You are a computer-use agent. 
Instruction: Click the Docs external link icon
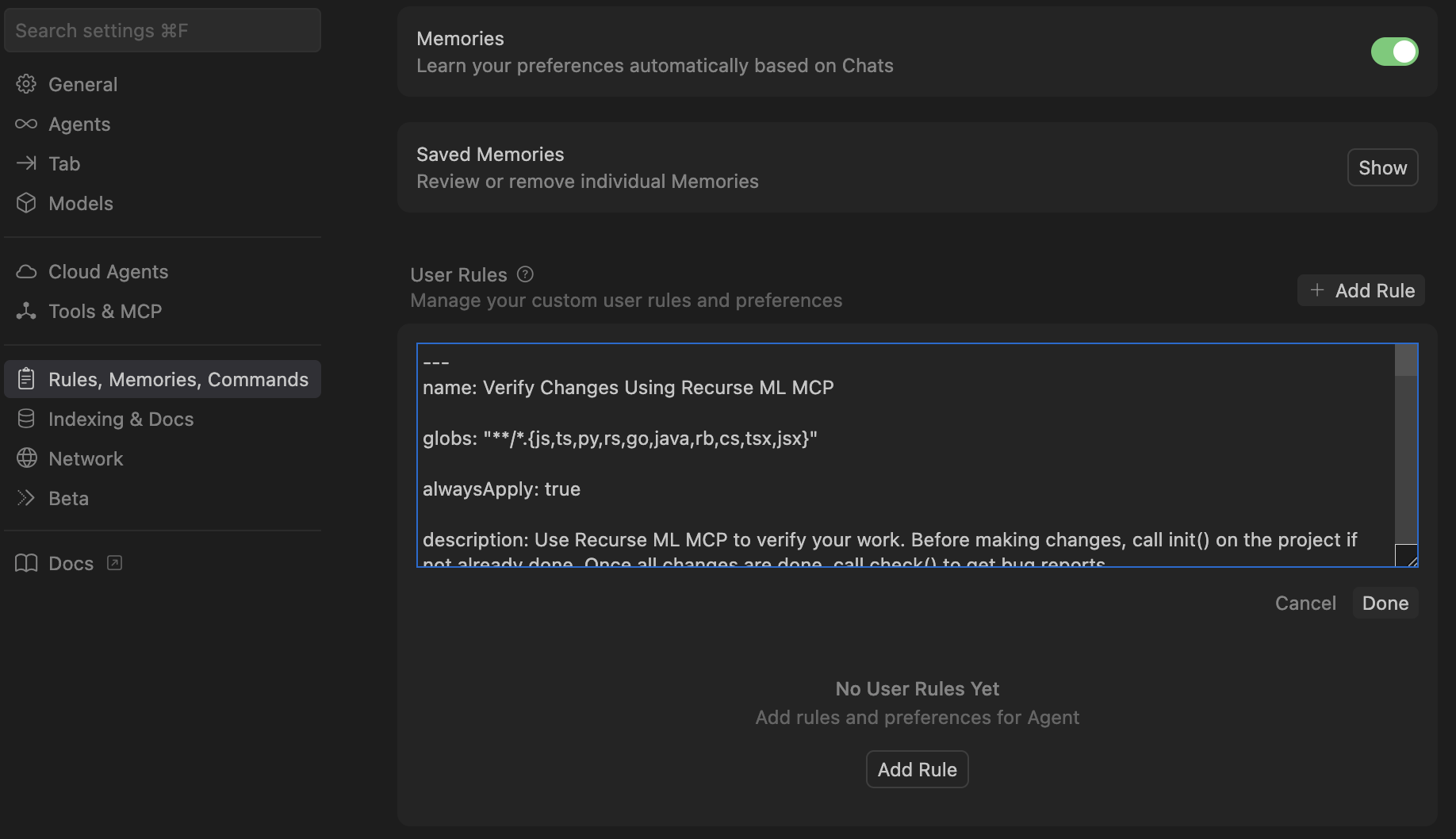click(115, 563)
